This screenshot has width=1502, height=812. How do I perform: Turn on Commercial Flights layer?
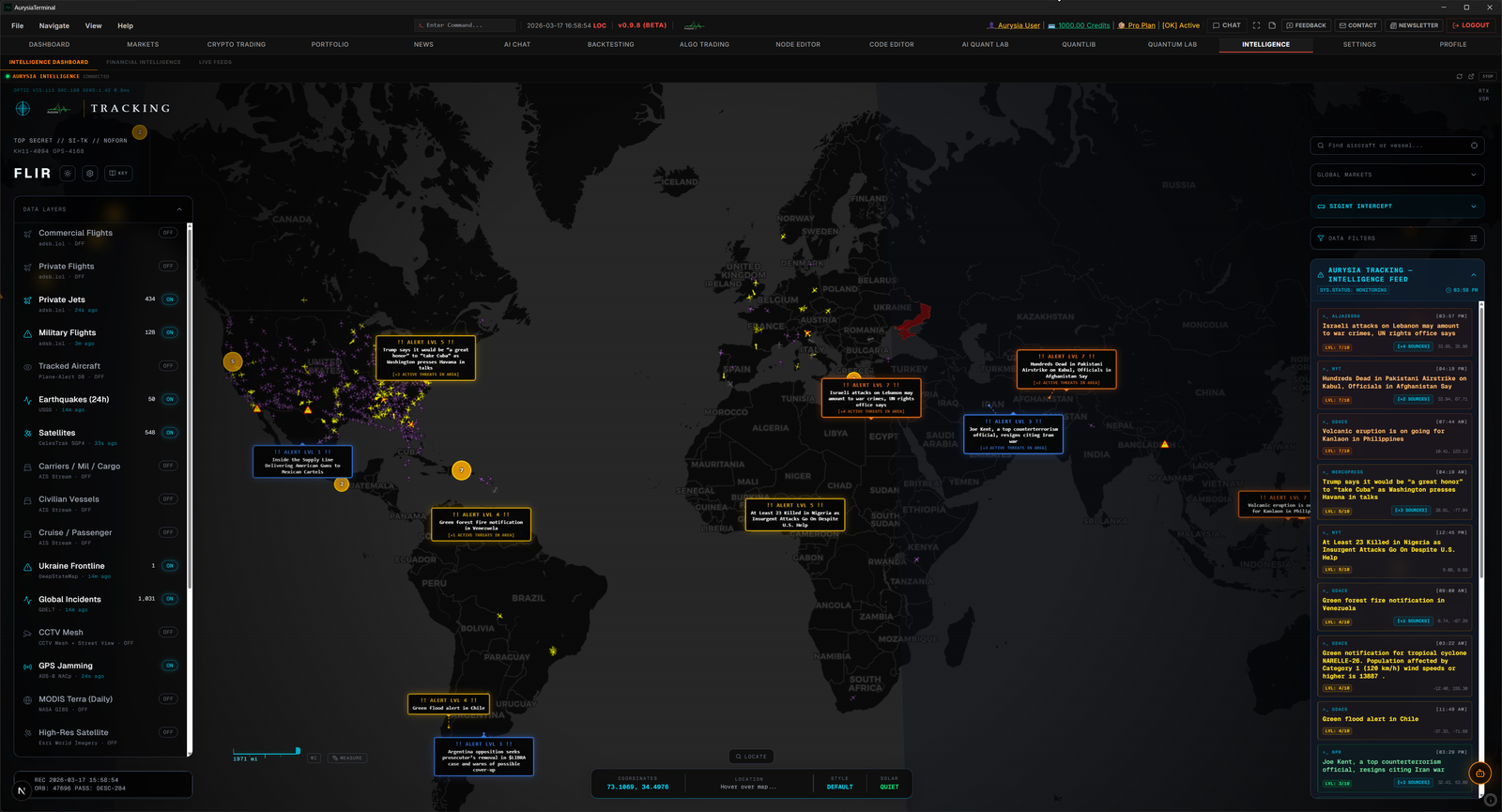point(168,233)
